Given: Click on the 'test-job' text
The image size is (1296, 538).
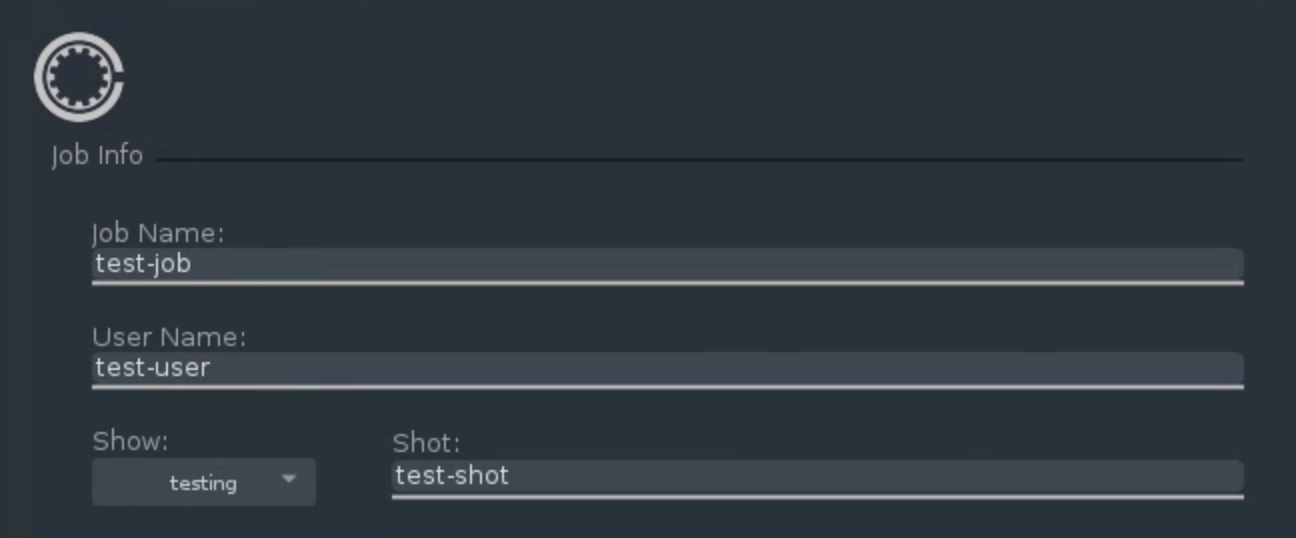Looking at the screenshot, I should click(x=143, y=264).
